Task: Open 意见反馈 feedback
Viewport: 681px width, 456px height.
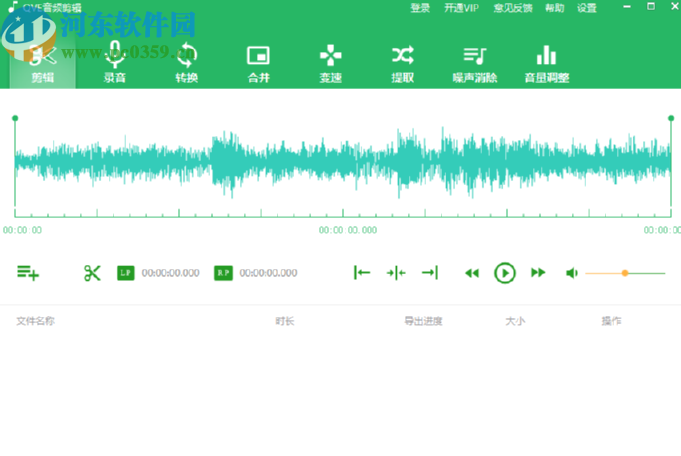Action: (513, 8)
